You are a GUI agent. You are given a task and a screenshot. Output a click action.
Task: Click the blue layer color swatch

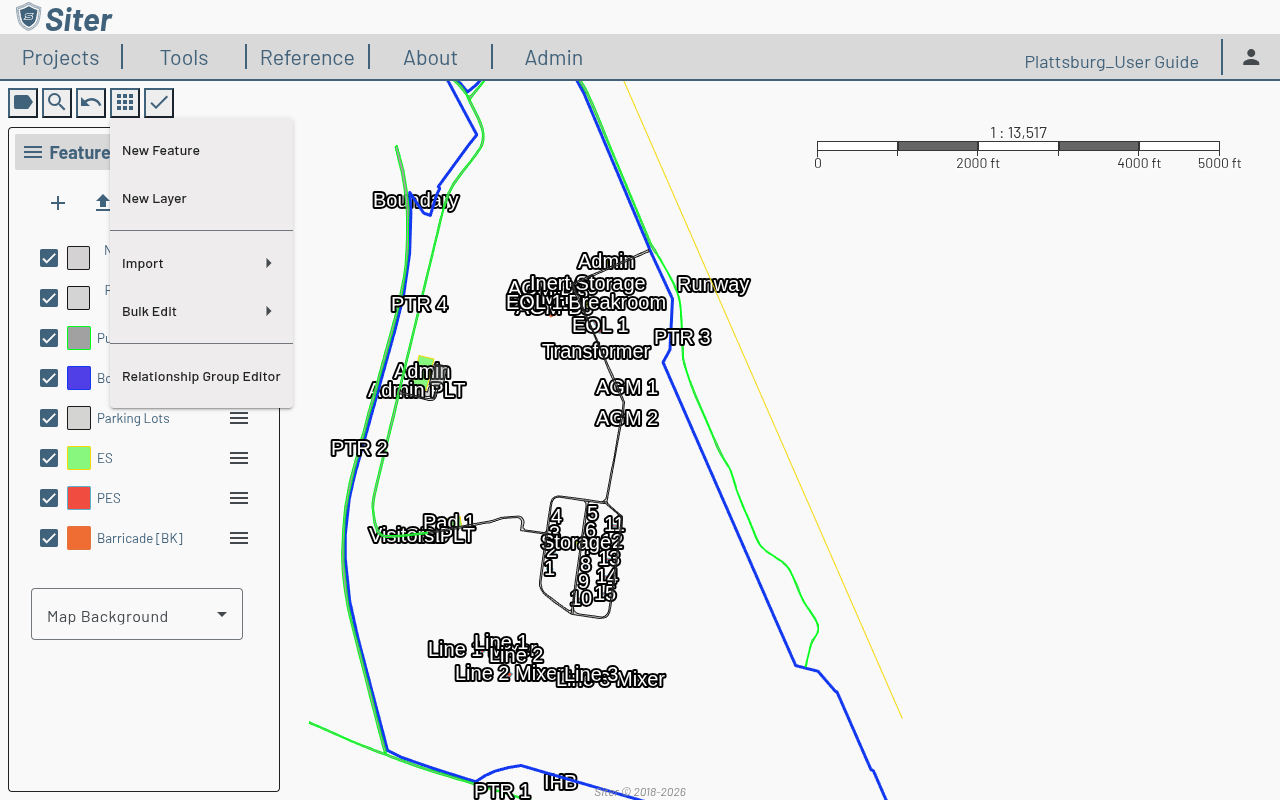(x=79, y=378)
